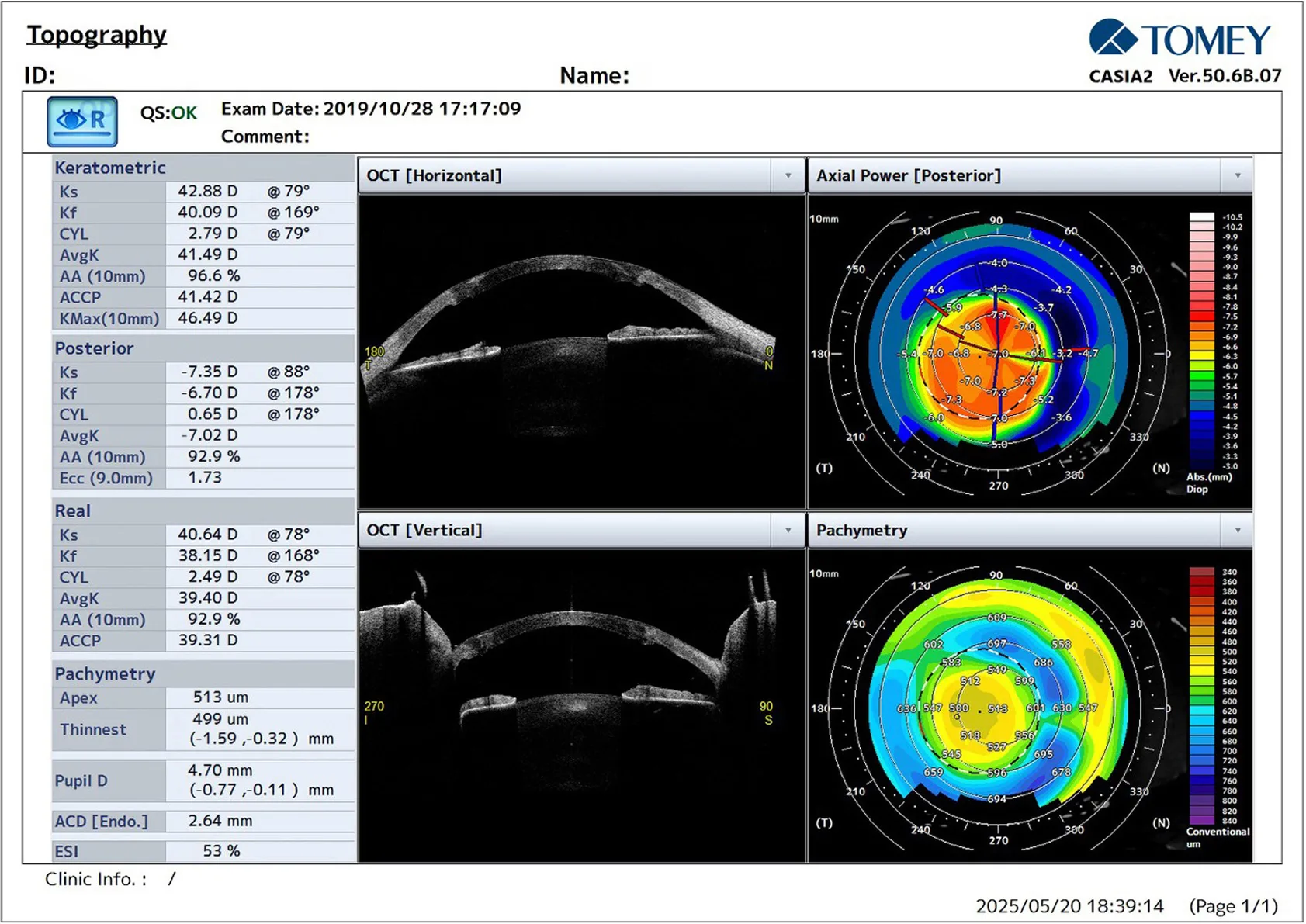1306x924 pixels.
Task: Click the TOMEY logo
Action: (1180, 39)
